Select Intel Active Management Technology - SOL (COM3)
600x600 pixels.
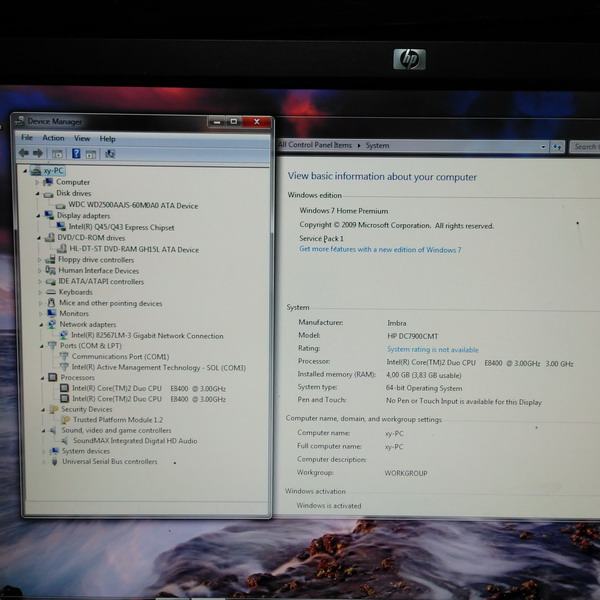tap(159, 367)
